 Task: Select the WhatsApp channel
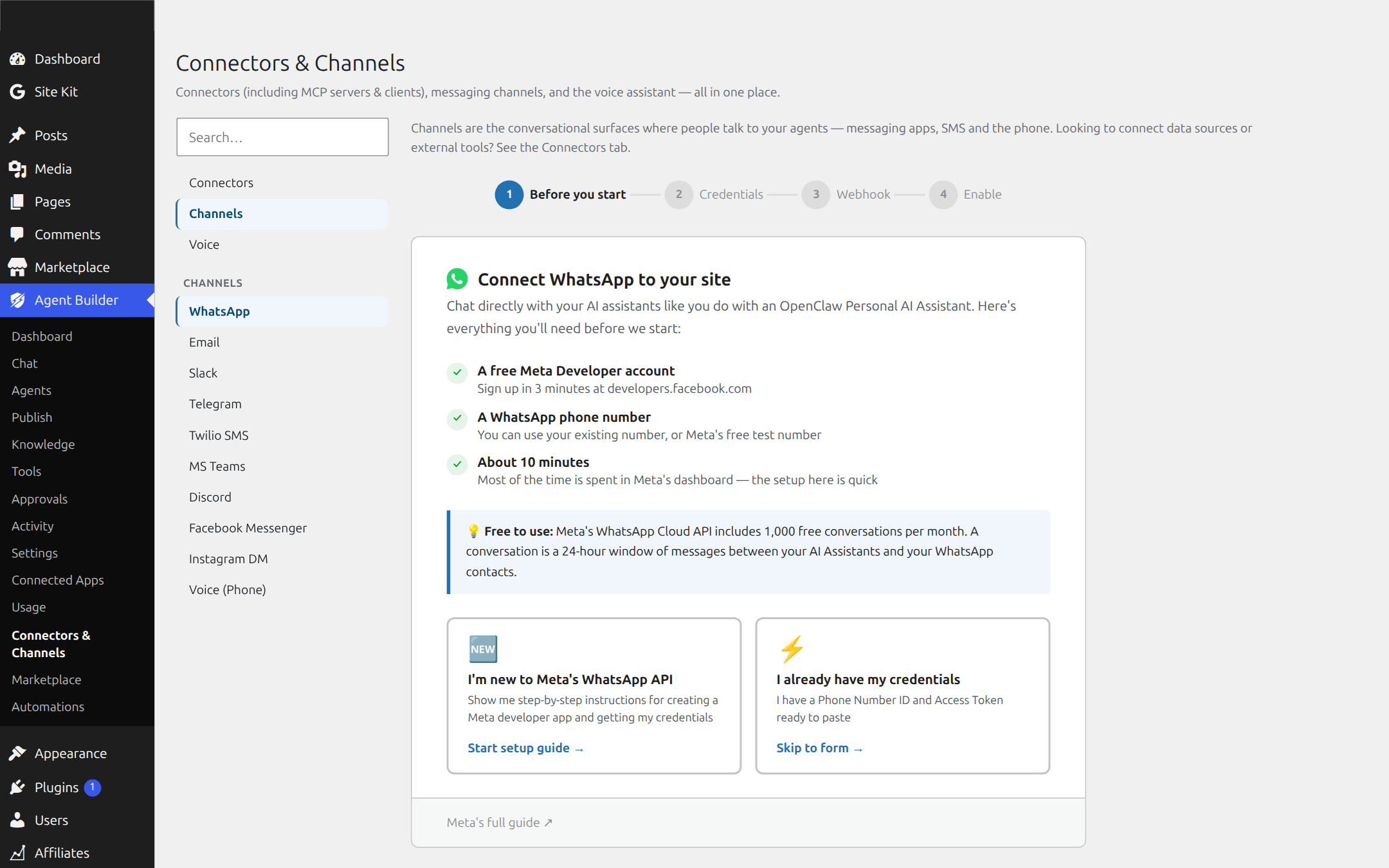pyautogui.click(x=282, y=312)
